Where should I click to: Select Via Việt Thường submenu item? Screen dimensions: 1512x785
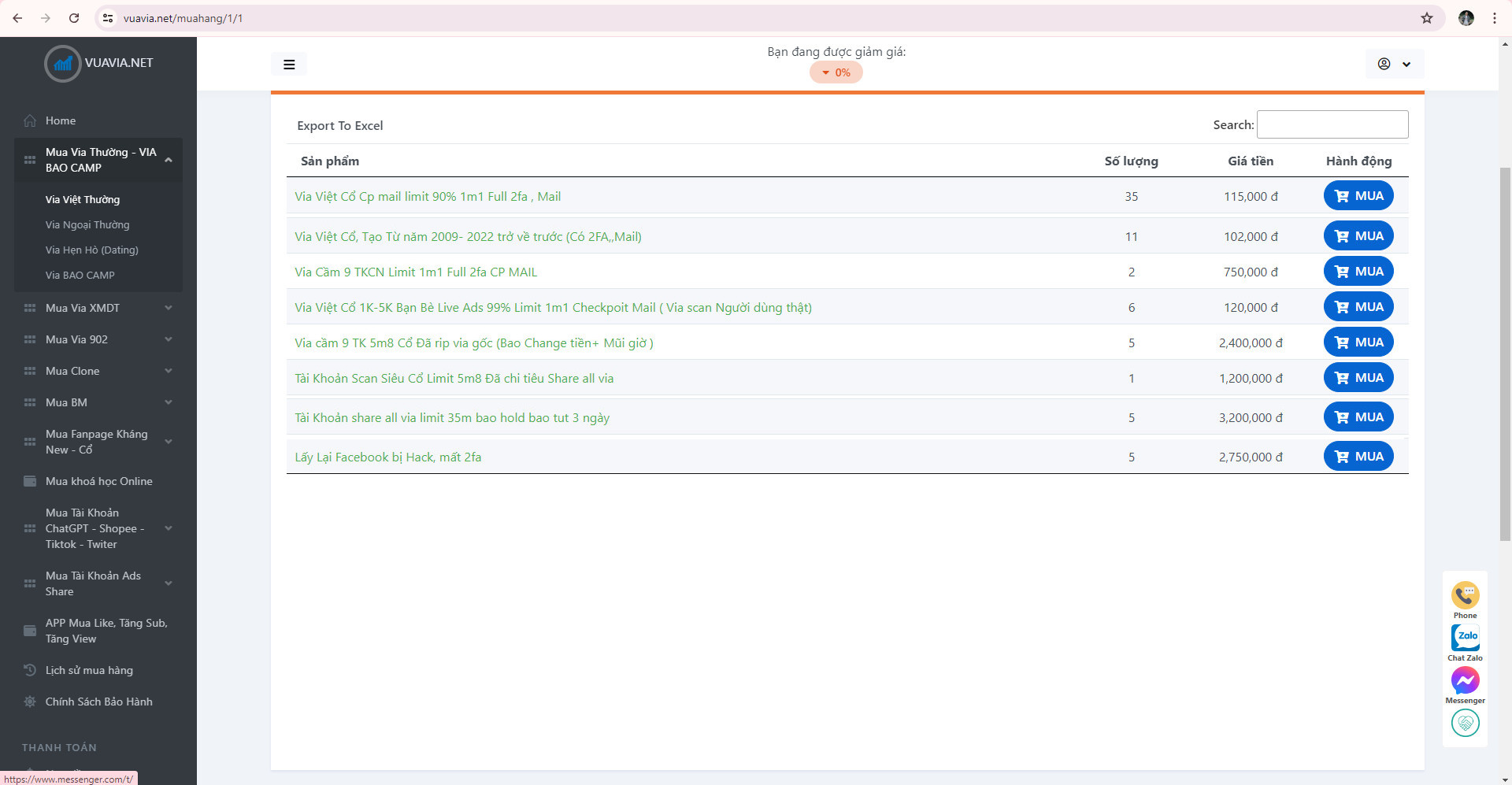click(83, 200)
